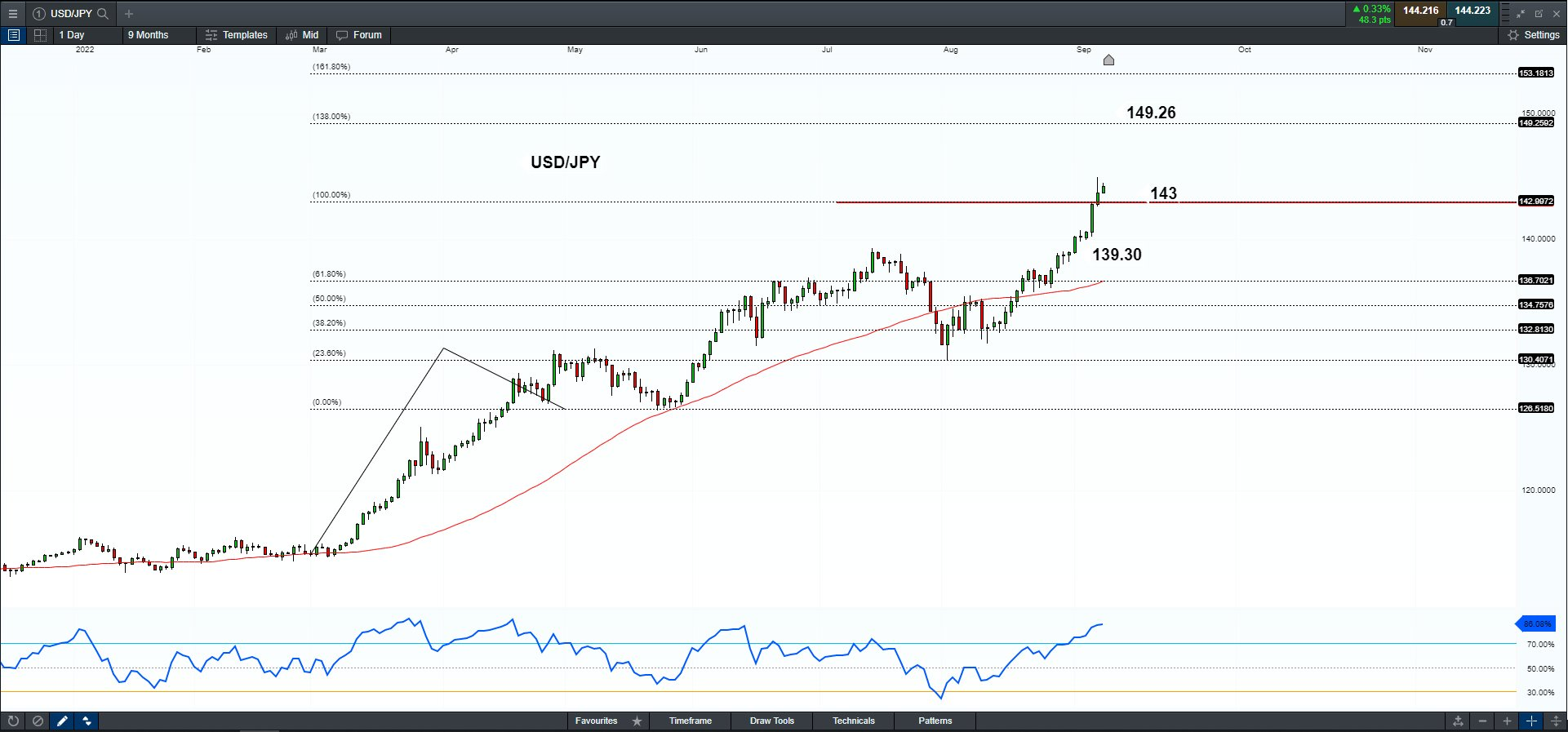Select the (100.00%) Fibonacci level label

pyautogui.click(x=331, y=195)
